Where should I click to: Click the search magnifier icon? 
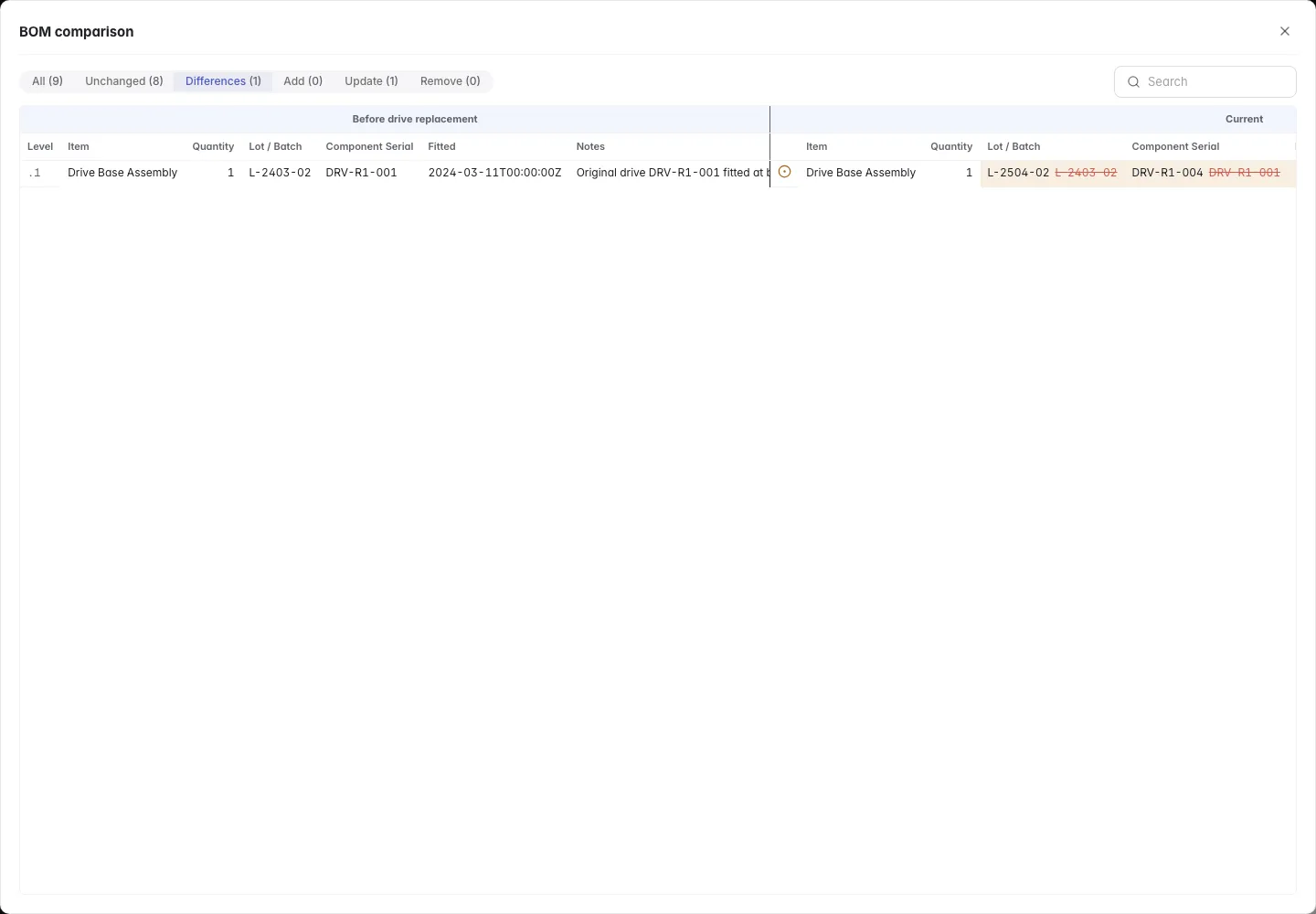pos(1133,81)
